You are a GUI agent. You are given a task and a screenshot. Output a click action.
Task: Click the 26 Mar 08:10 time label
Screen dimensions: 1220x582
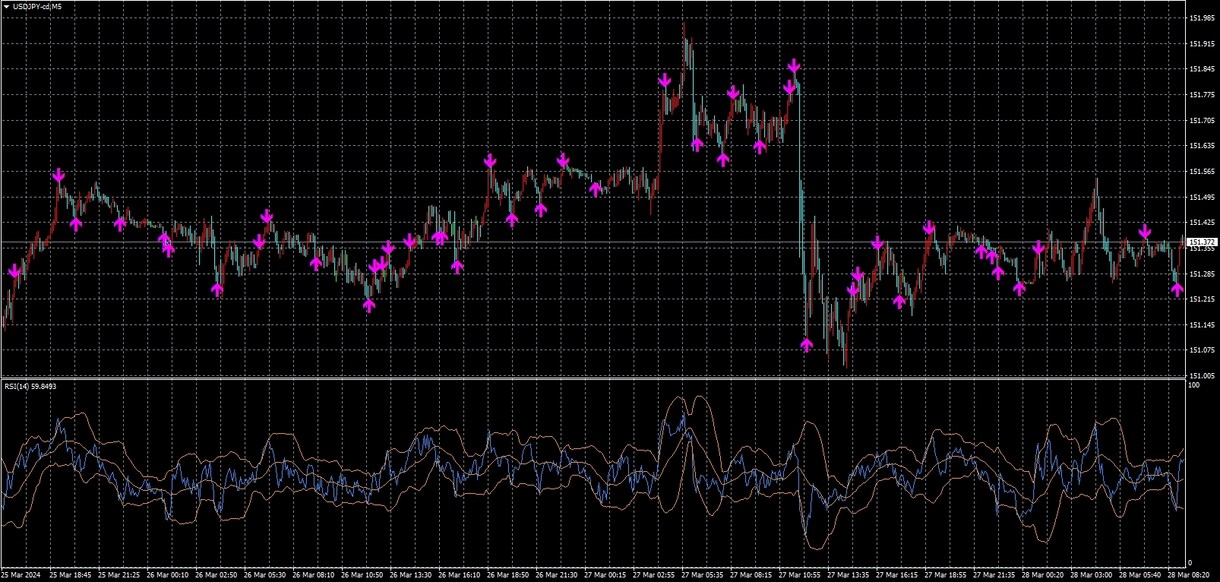312,575
